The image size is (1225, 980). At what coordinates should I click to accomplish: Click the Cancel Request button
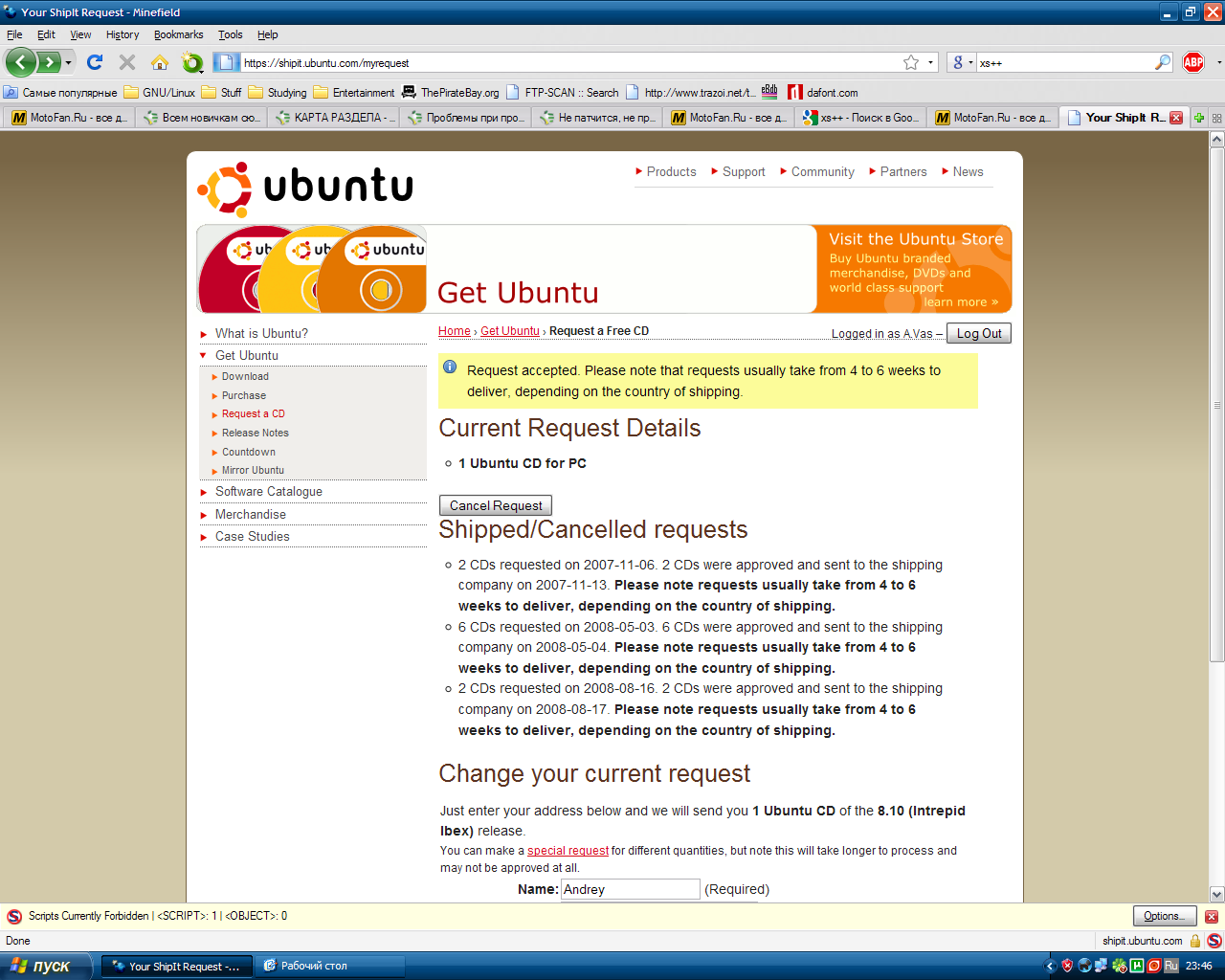496,505
